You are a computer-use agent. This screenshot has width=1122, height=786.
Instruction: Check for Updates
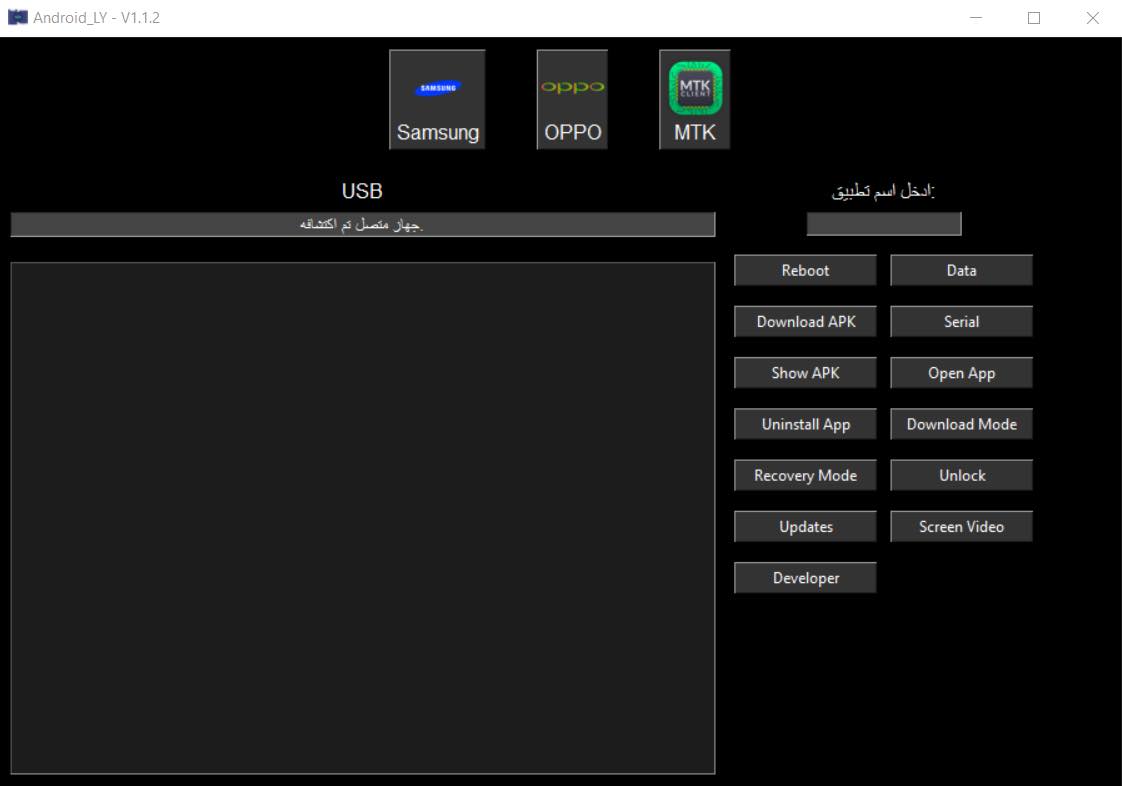pos(805,527)
